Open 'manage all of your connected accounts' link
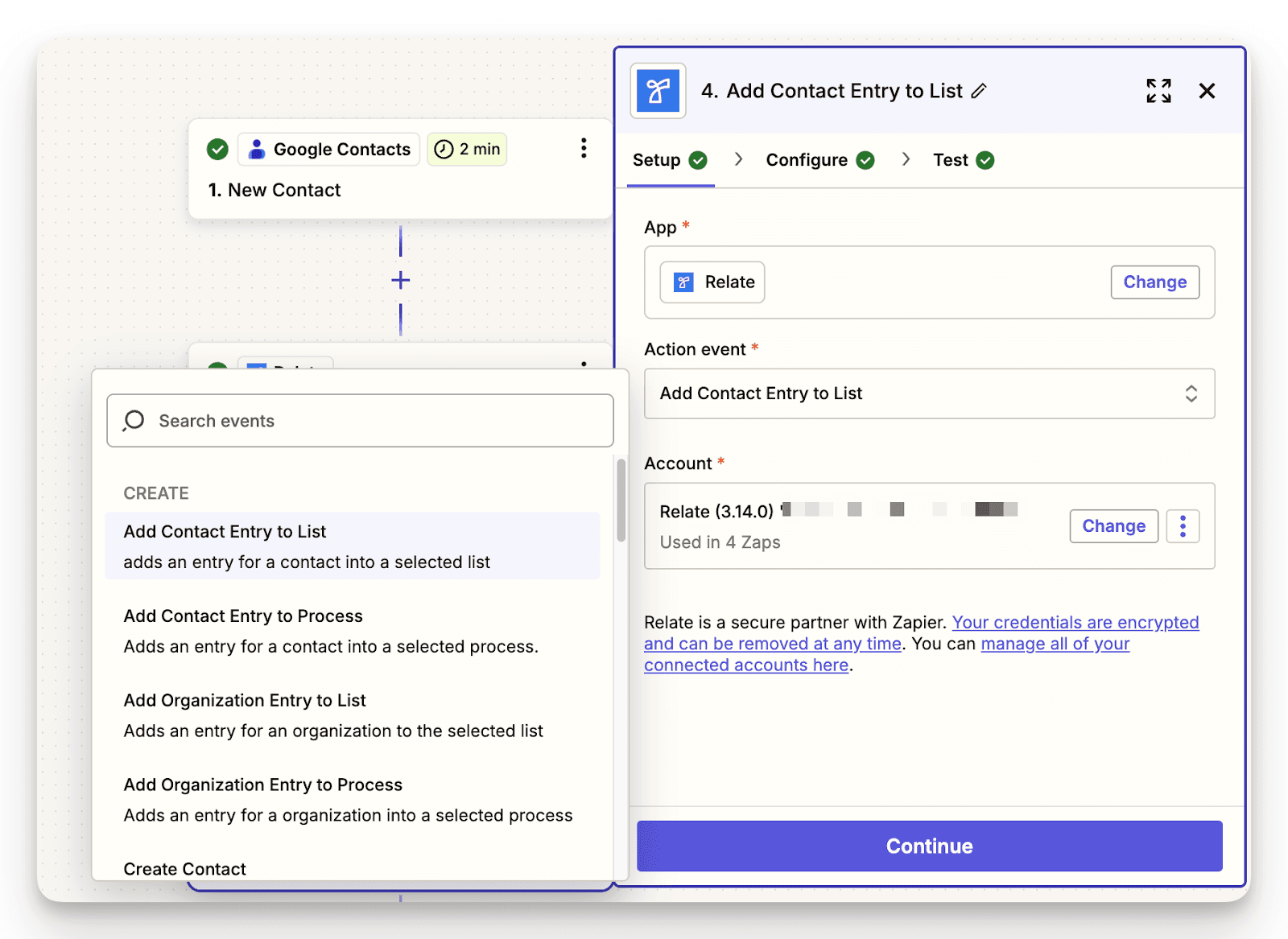 (x=1055, y=644)
